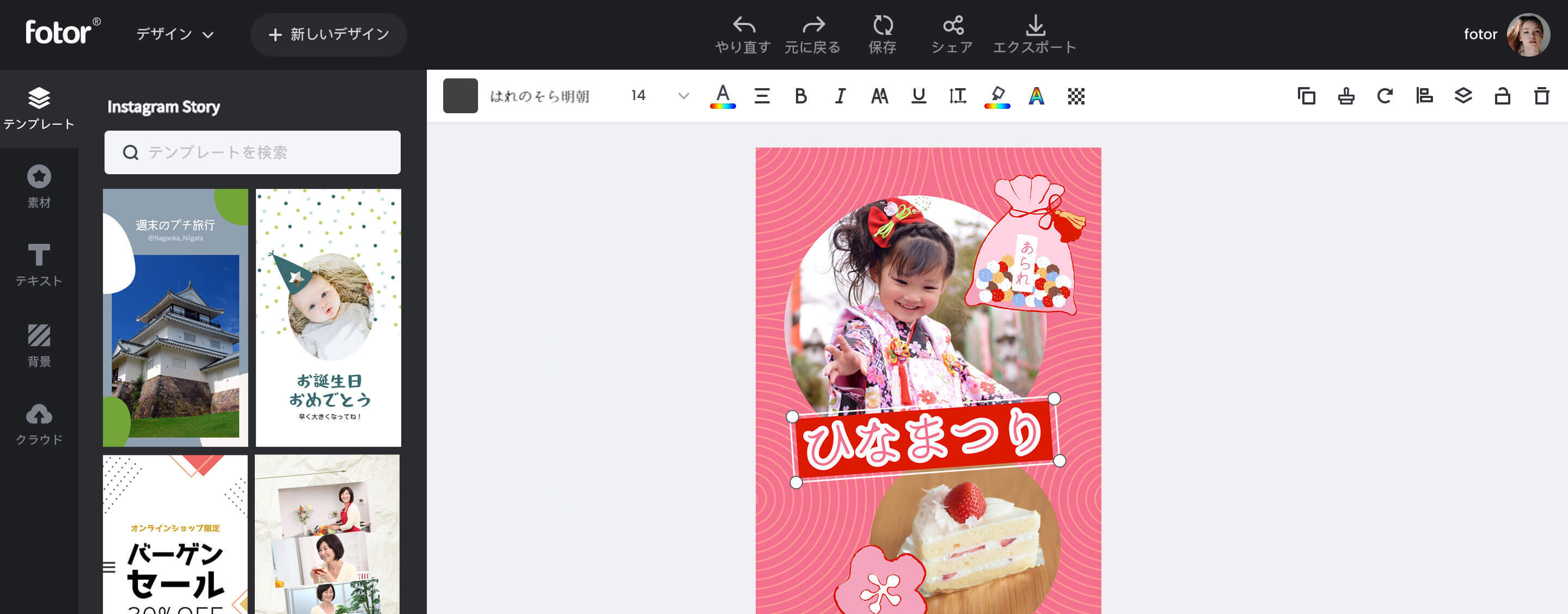This screenshot has height=614, width=1568.
Task: Select the テキスト sidebar tab
Action: (39, 265)
